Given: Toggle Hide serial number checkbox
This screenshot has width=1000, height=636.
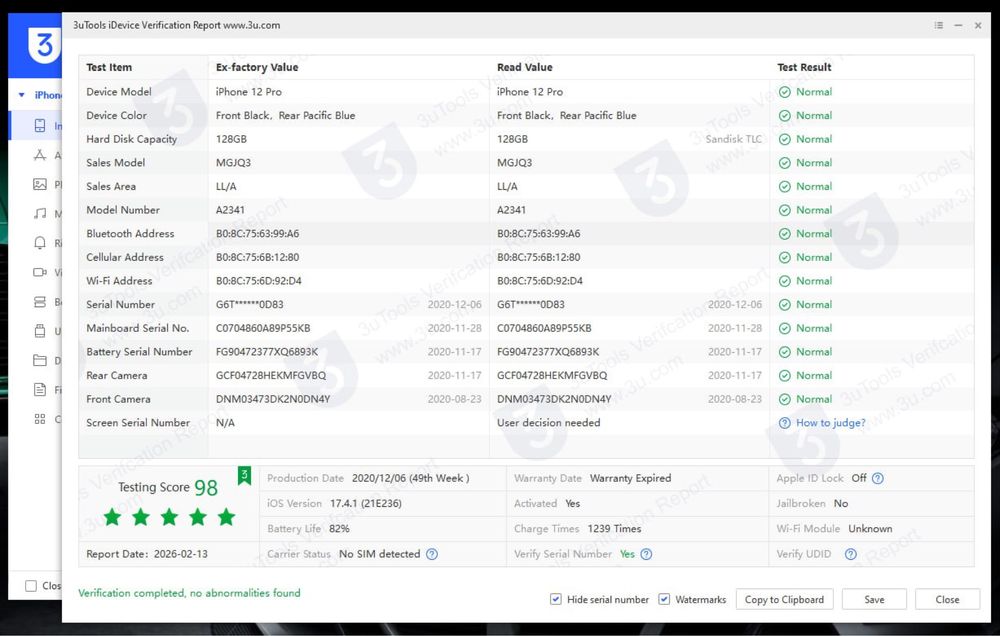Looking at the screenshot, I should [x=555, y=600].
